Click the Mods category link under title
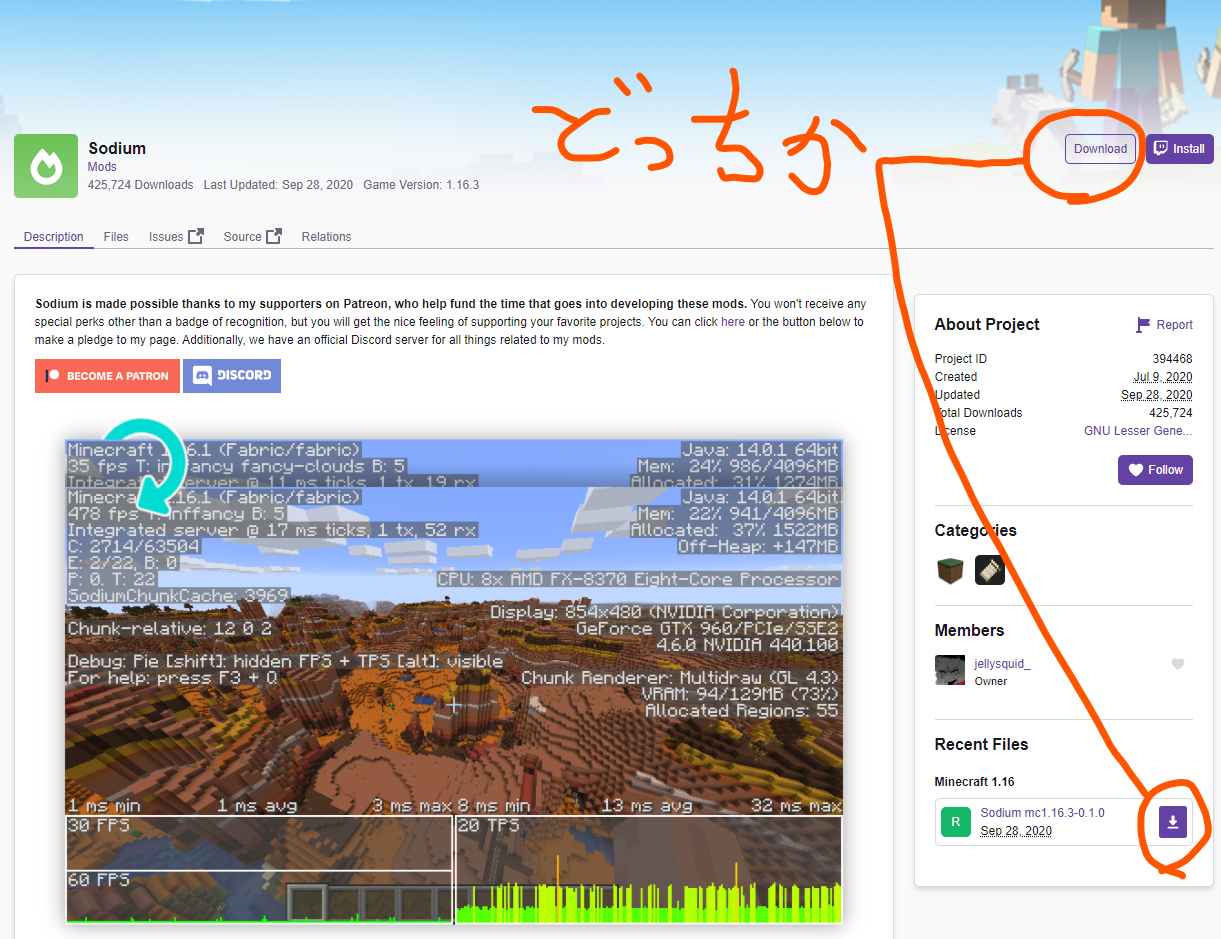Image resolution: width=1221 pixels, height=939 pixels. point(102,167)
